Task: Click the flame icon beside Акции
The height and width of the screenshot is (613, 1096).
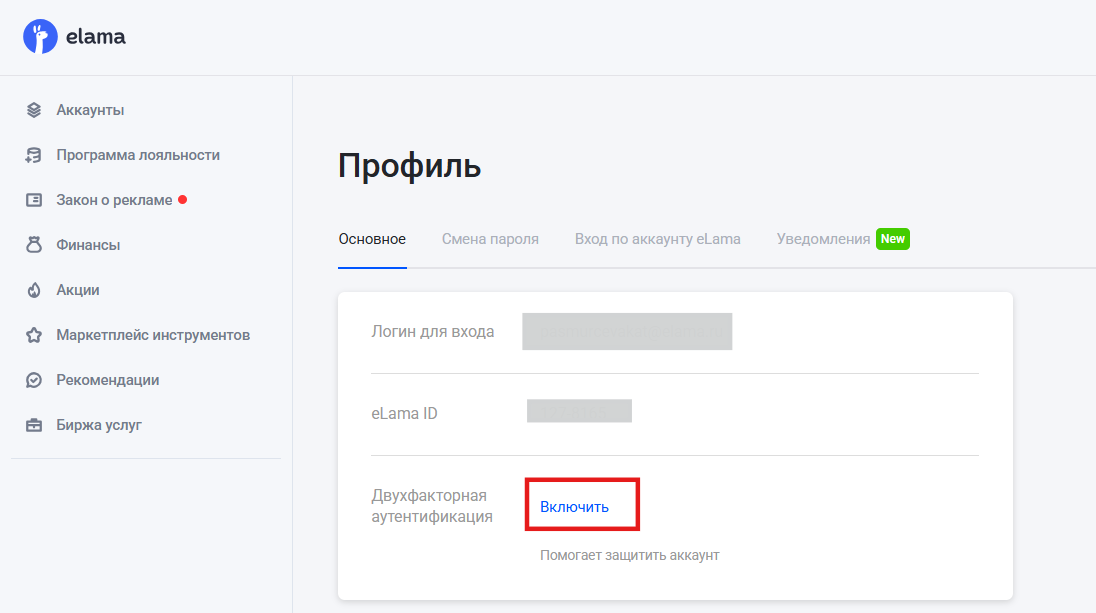Action: coord(34,290)
